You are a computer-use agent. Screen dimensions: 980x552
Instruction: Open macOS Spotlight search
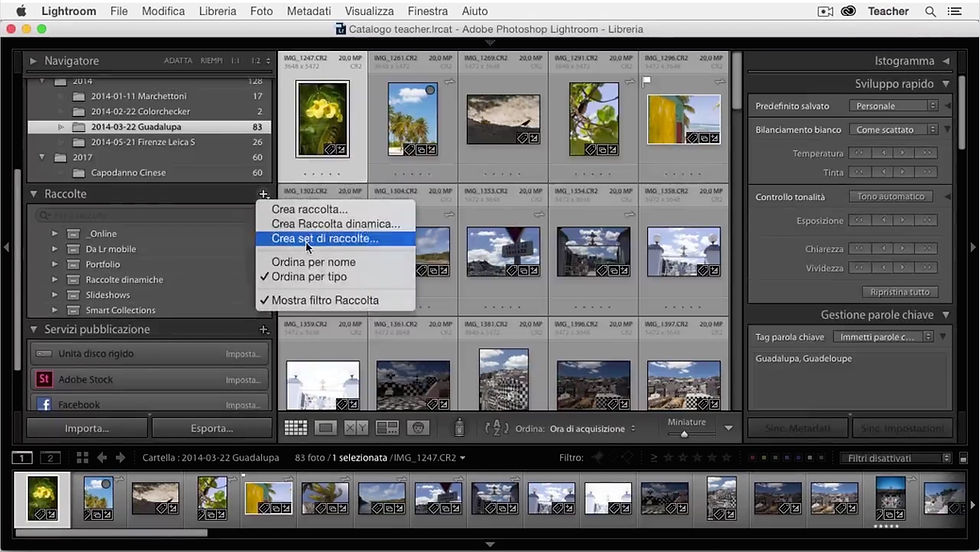930,11
